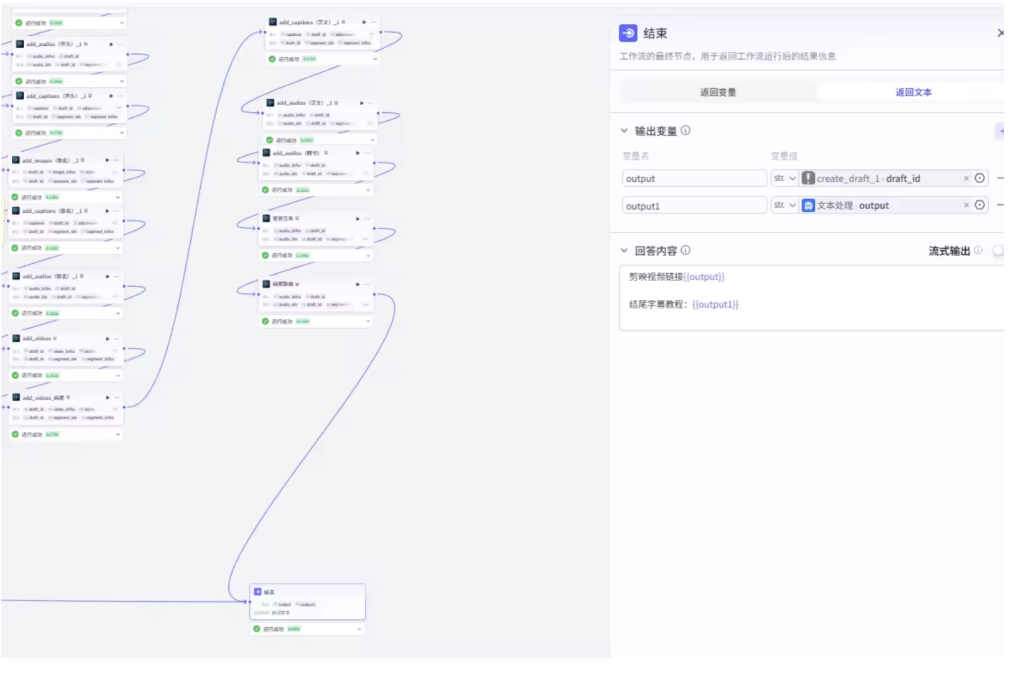
Task: Collapse the 输出变量 section
Action: click(x=625, y=131)
